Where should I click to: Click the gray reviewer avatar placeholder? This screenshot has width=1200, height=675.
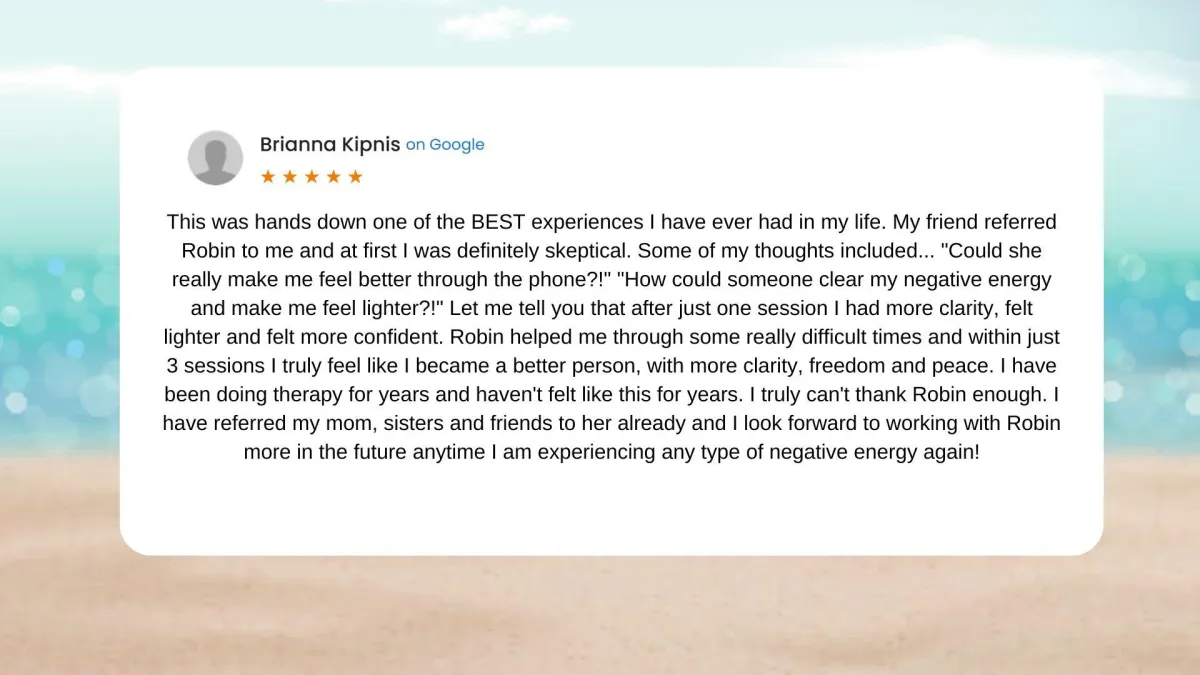(x=215, y=158)
